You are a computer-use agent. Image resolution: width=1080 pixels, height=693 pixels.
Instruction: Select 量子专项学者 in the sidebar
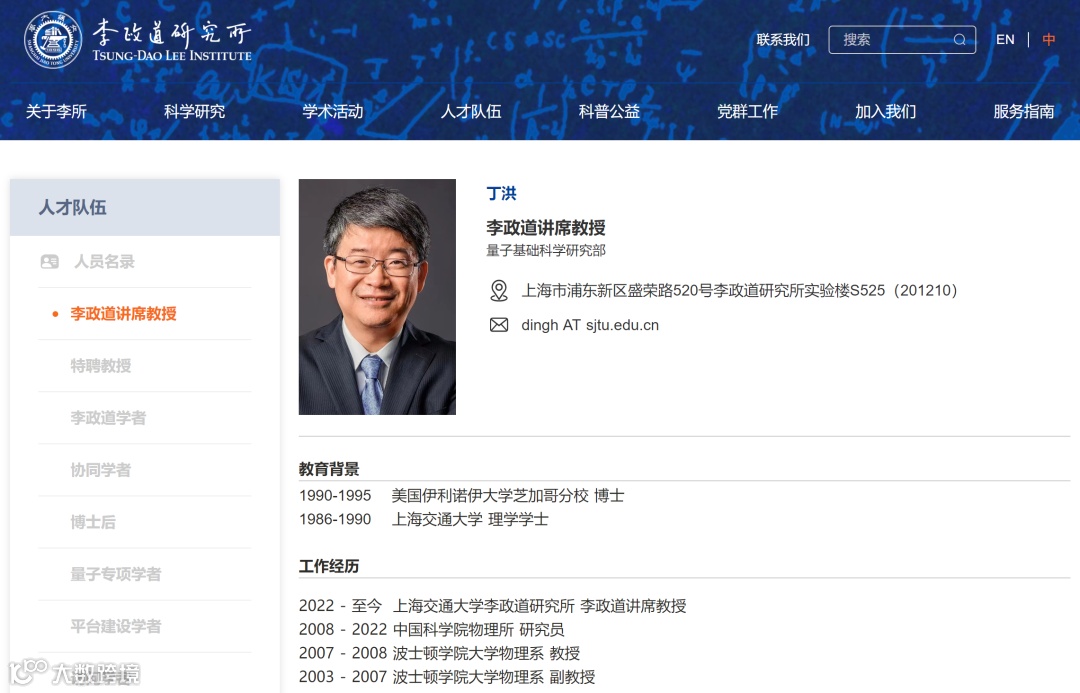[x=116, y=575]
